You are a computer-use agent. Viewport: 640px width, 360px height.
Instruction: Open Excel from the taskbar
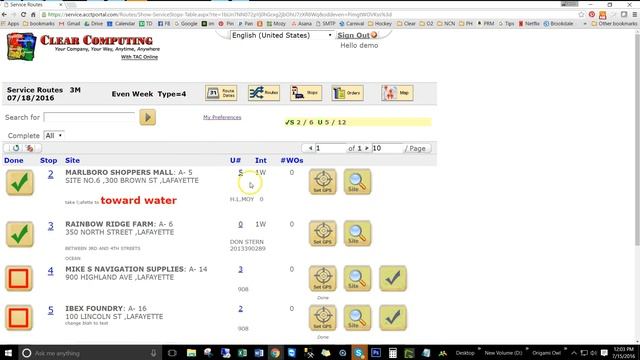242,353
